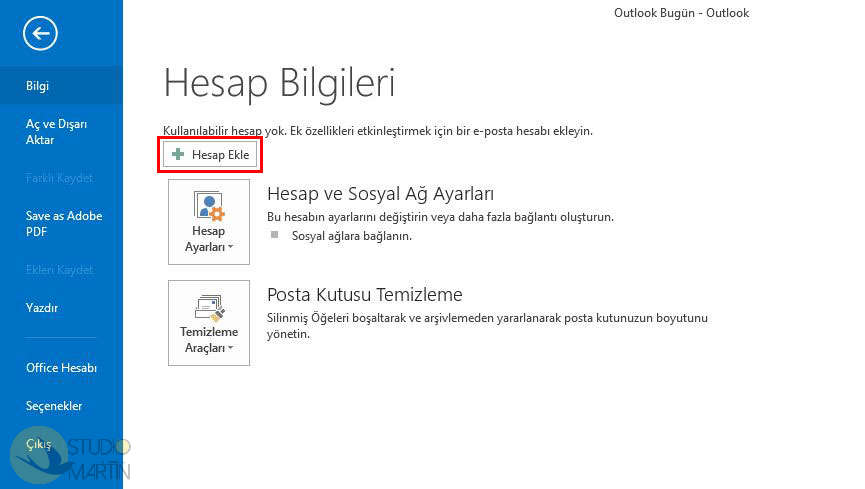Click the green plus icon
Image resolution: width=865 pixels, height=489 pixels.
(178, 155)
